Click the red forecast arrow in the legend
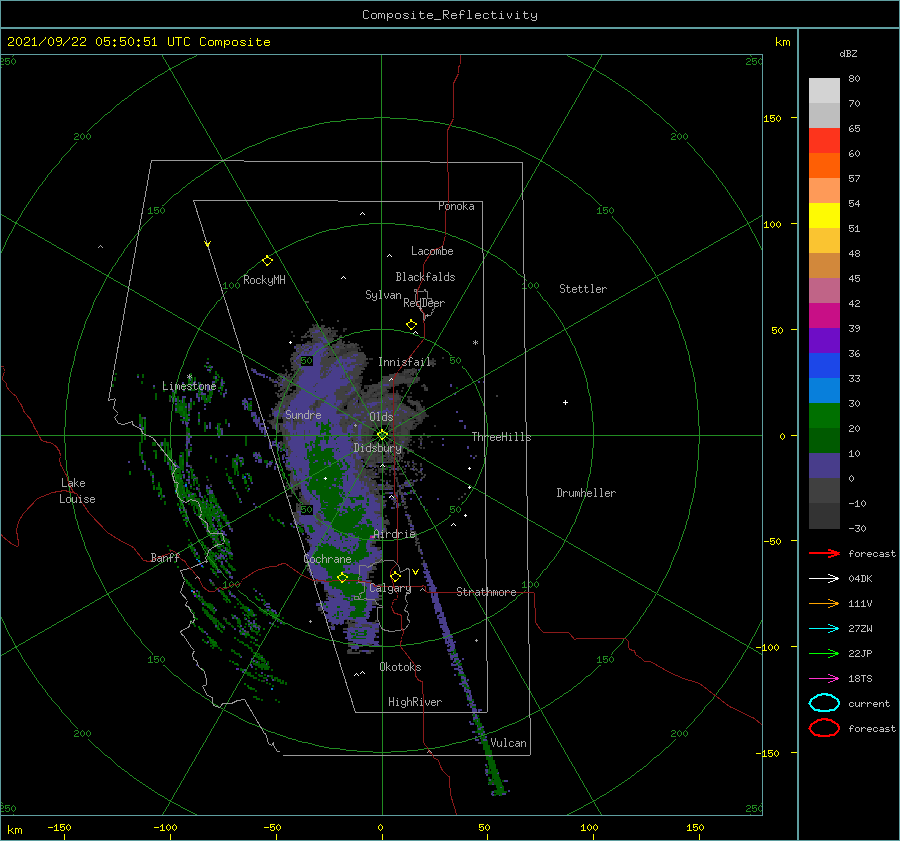 (824, 553)
